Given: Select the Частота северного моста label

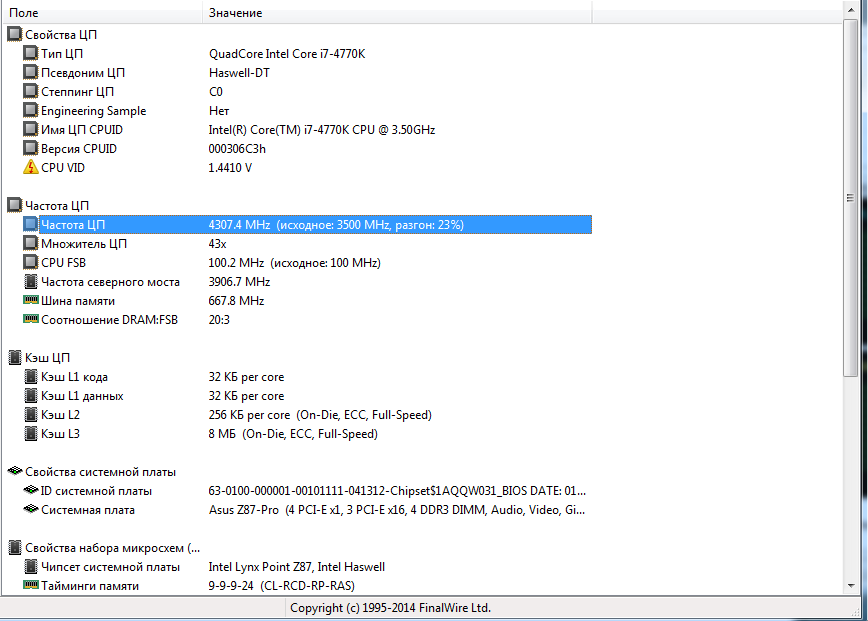Looking at the screenshot, I should tap(110, 282).
